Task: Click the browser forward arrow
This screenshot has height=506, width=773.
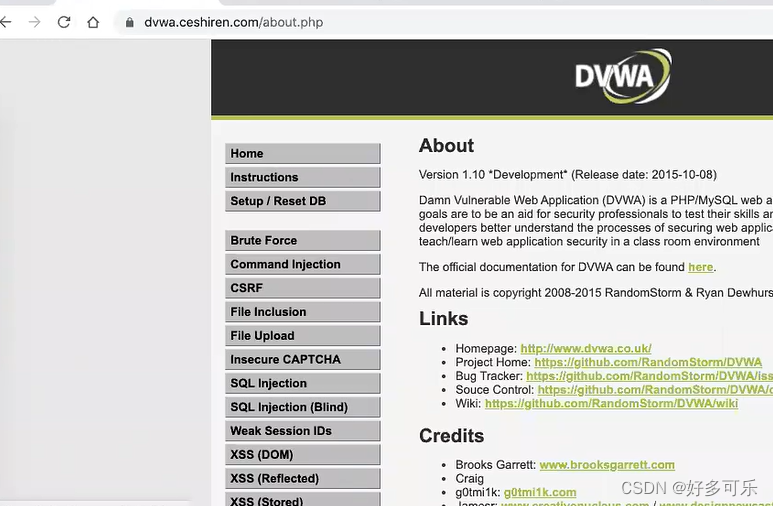Action: (x=35, y=22)
